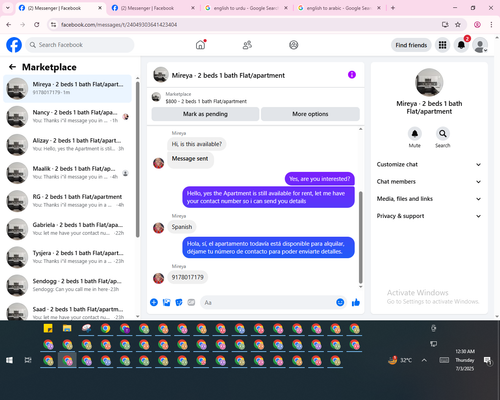The width and height of the screenshot is (500, 400).
Task: Open File Explorer from the taskbar
Action: coord(67,329)
